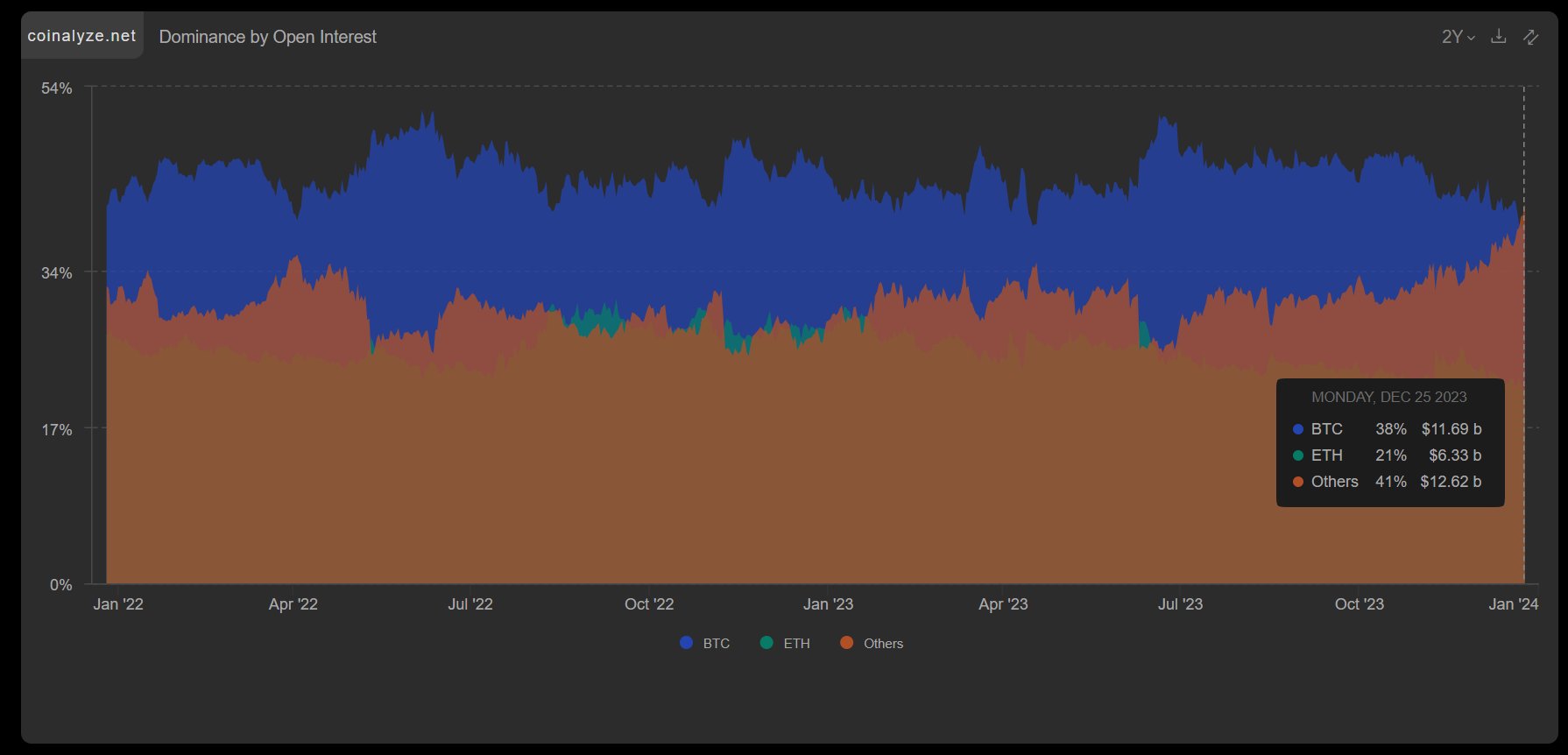Screen dimensions: 1568x755
Task: Click the expand/fullscreen arrows icon
Action: pyautogui.click(x=1530, y=36)
